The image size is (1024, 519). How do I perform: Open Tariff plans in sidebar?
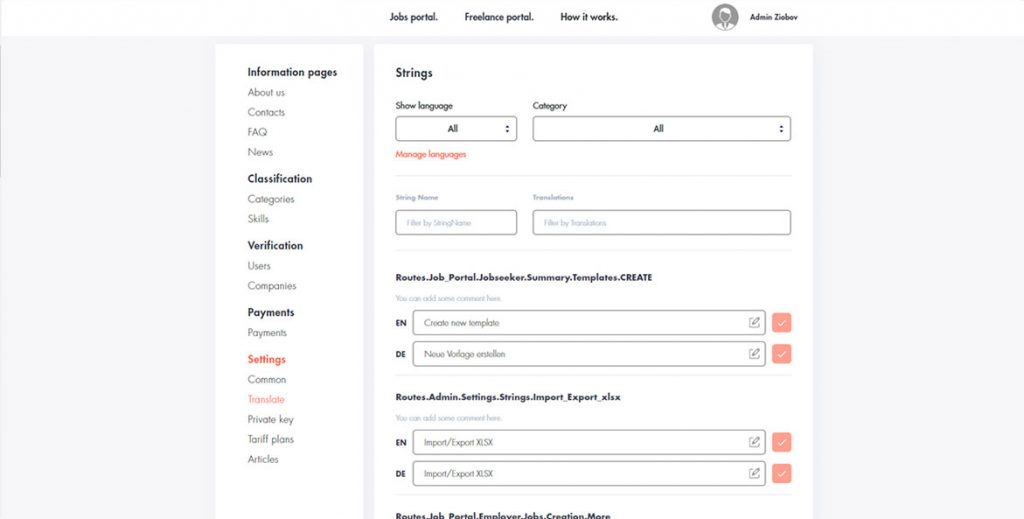tap(271, 439)
